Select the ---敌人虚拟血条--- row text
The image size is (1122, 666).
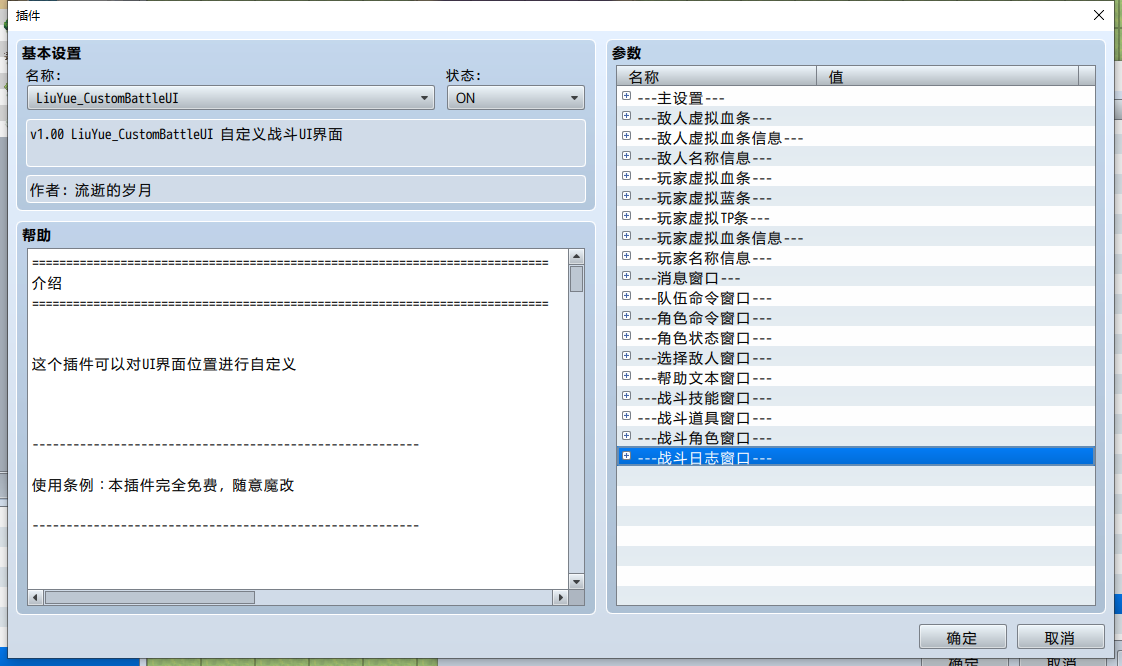click(x=704, y=118)
